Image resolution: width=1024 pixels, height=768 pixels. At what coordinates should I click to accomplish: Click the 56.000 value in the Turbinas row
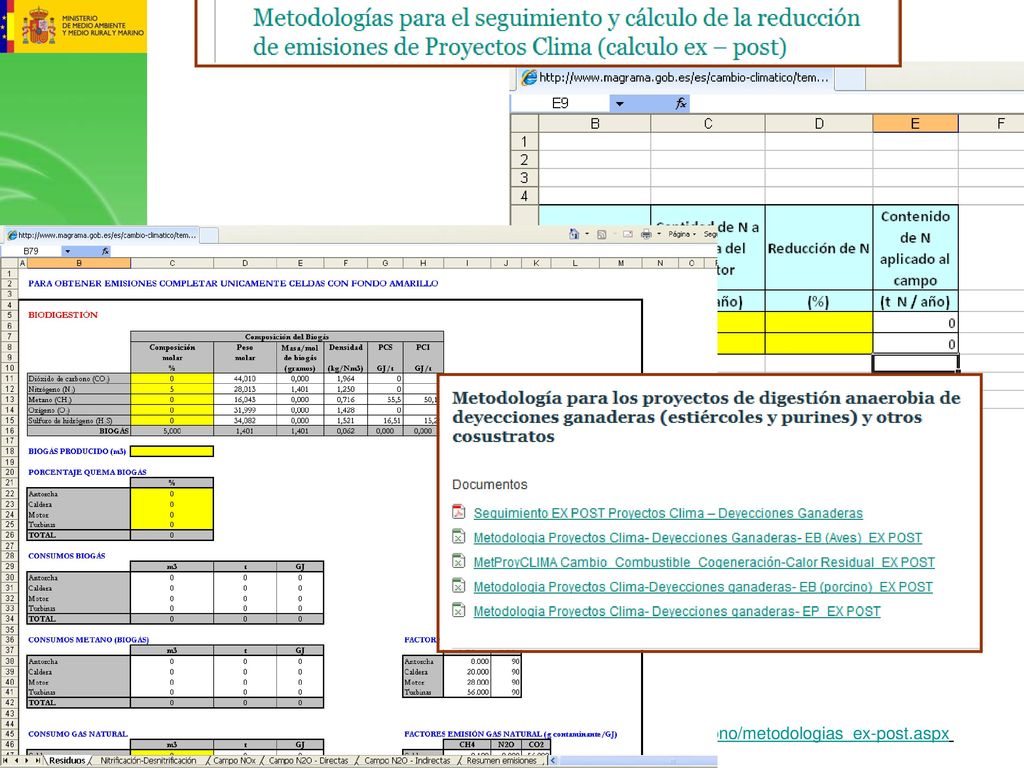(478, 692)
